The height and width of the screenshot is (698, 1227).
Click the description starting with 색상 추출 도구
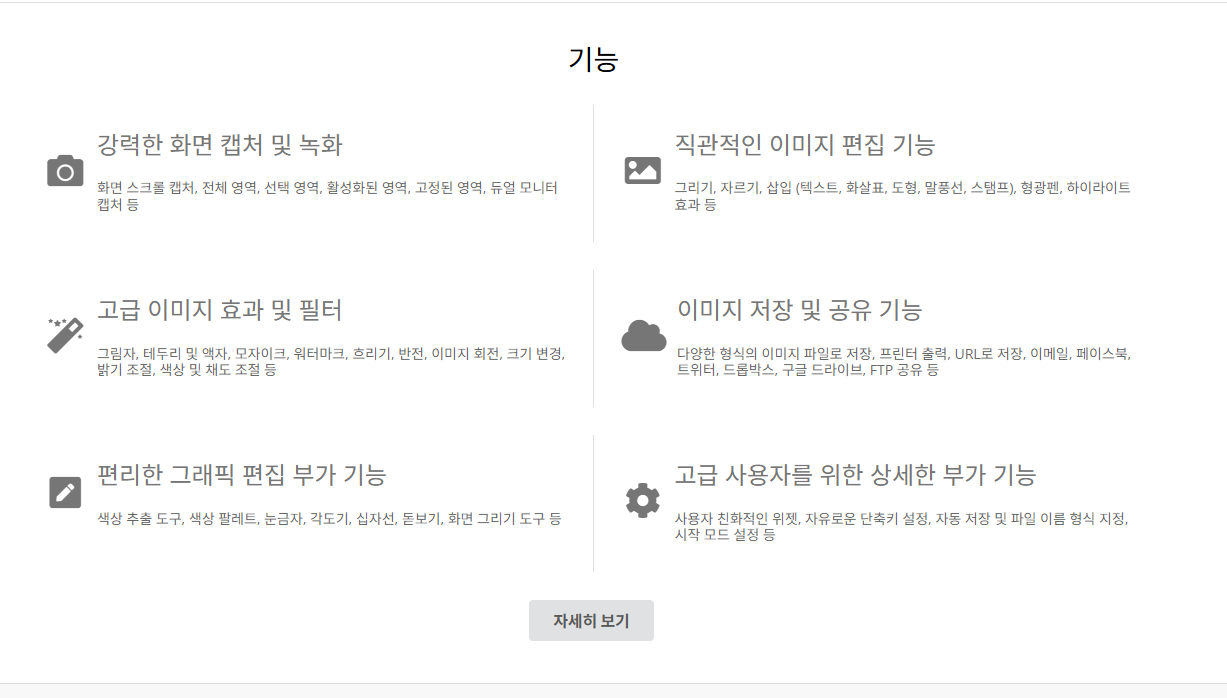pos(329,518)
